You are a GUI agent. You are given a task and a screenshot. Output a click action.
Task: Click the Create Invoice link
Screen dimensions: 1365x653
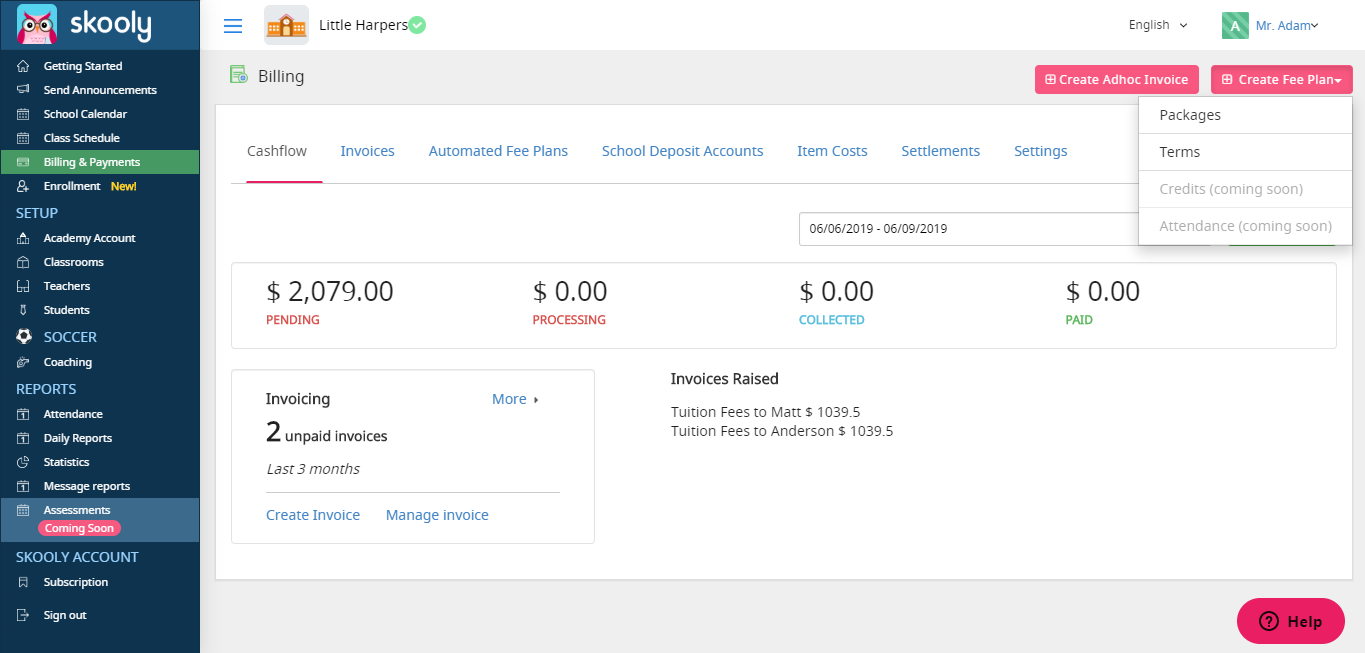coord(313,515)
